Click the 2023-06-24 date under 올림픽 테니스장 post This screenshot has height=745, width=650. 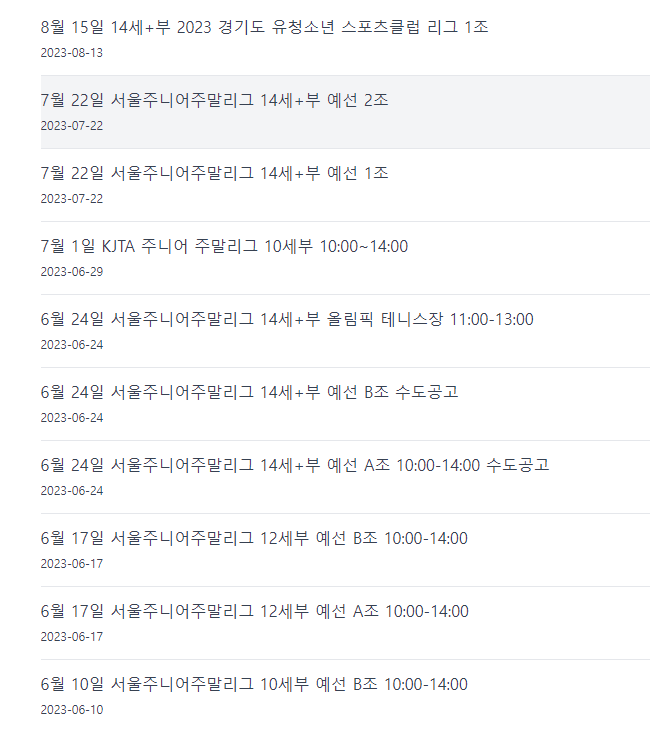point(72,345)
